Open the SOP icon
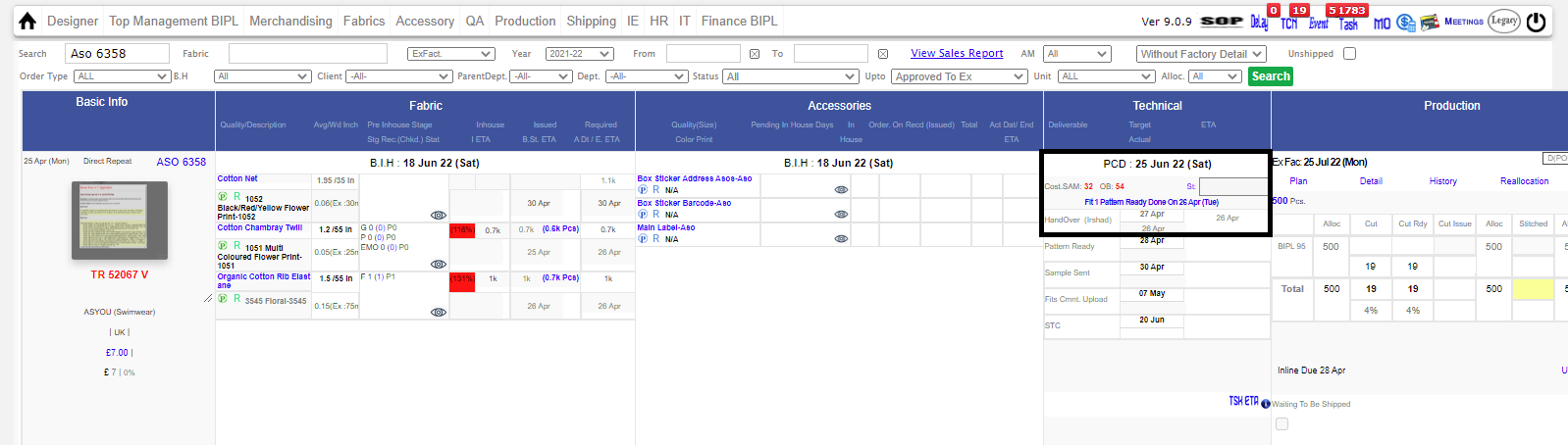The width and height of the screenshot is (1568, 445). click(1222, 21)
